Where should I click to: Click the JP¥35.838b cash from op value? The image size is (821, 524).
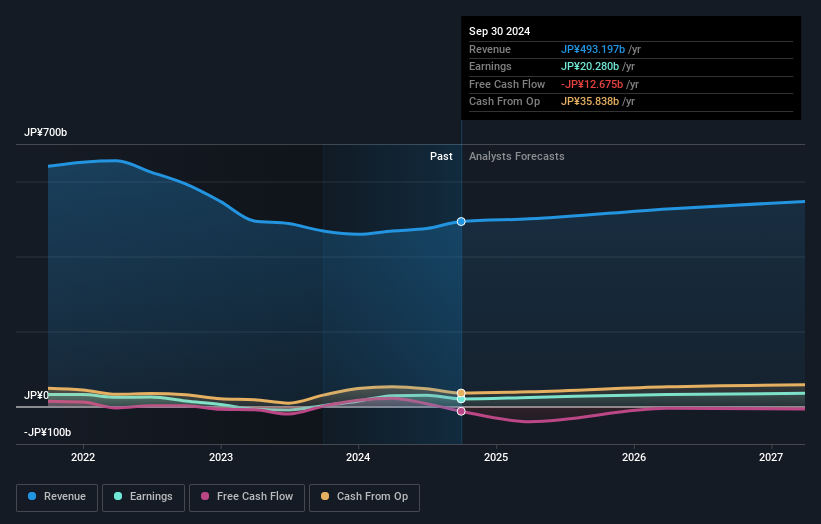coord(590,102)
